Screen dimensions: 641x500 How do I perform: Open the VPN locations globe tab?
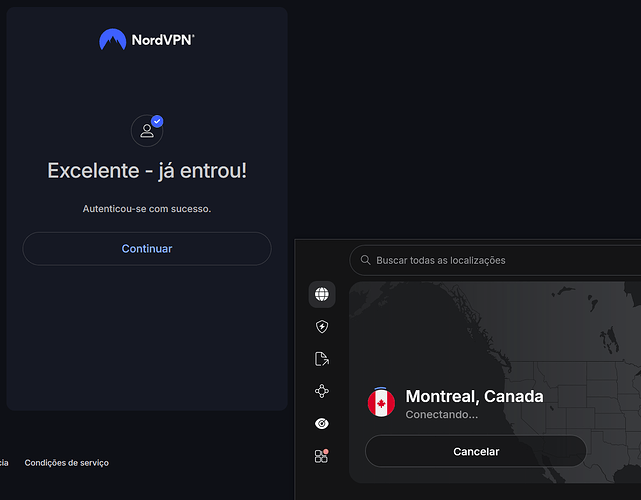click(x=322, y=294)
